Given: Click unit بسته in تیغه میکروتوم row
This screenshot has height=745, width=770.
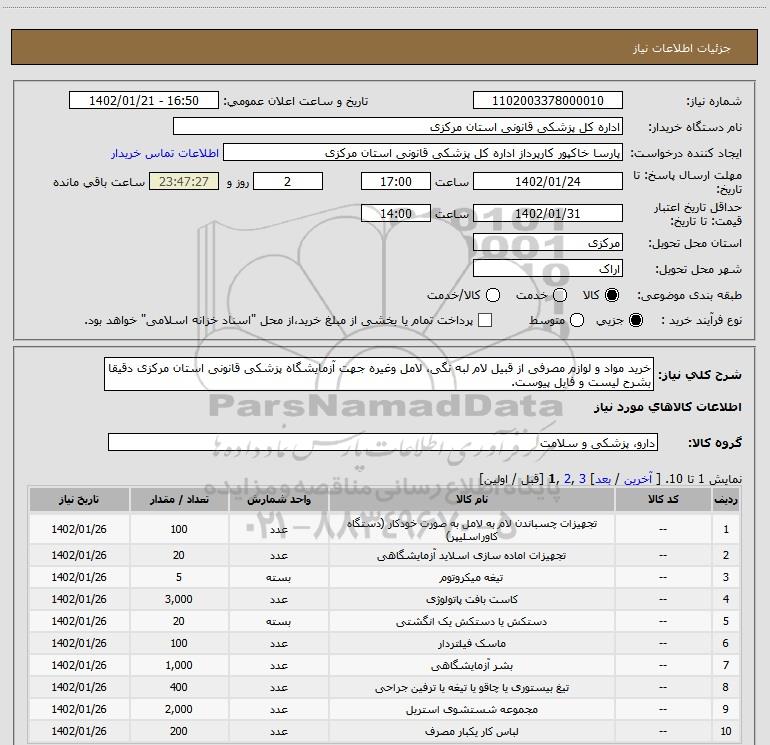Looking at the screenshot, I should click(x=278, y=578).
